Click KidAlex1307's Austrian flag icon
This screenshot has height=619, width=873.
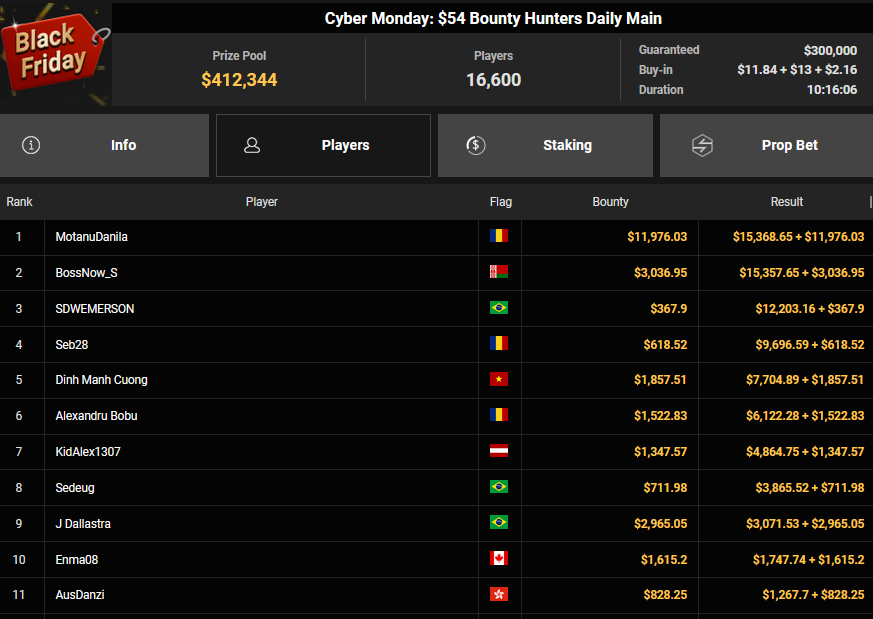pyautogui.click(x=498, y=451)
